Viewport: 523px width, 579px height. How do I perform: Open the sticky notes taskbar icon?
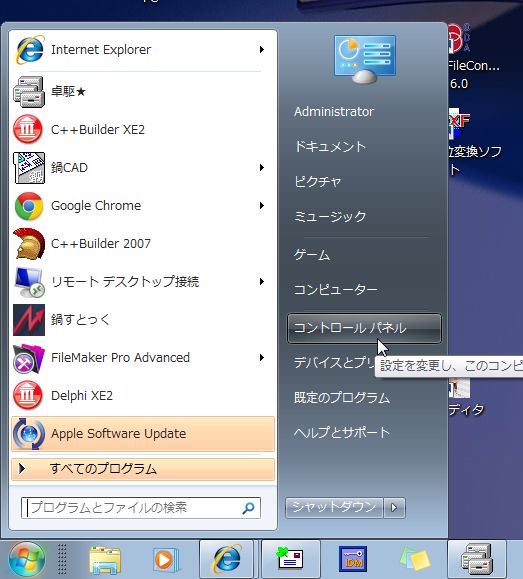pyautogui.click(x=416, y=559)
